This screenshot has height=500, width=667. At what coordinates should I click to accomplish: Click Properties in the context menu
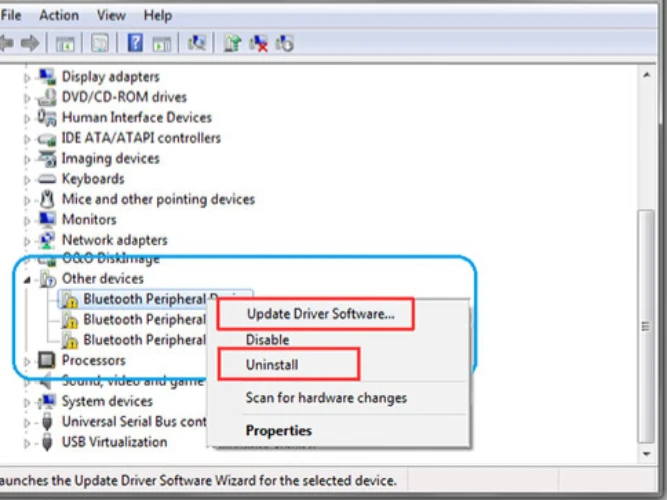click(x=279, y=431)
